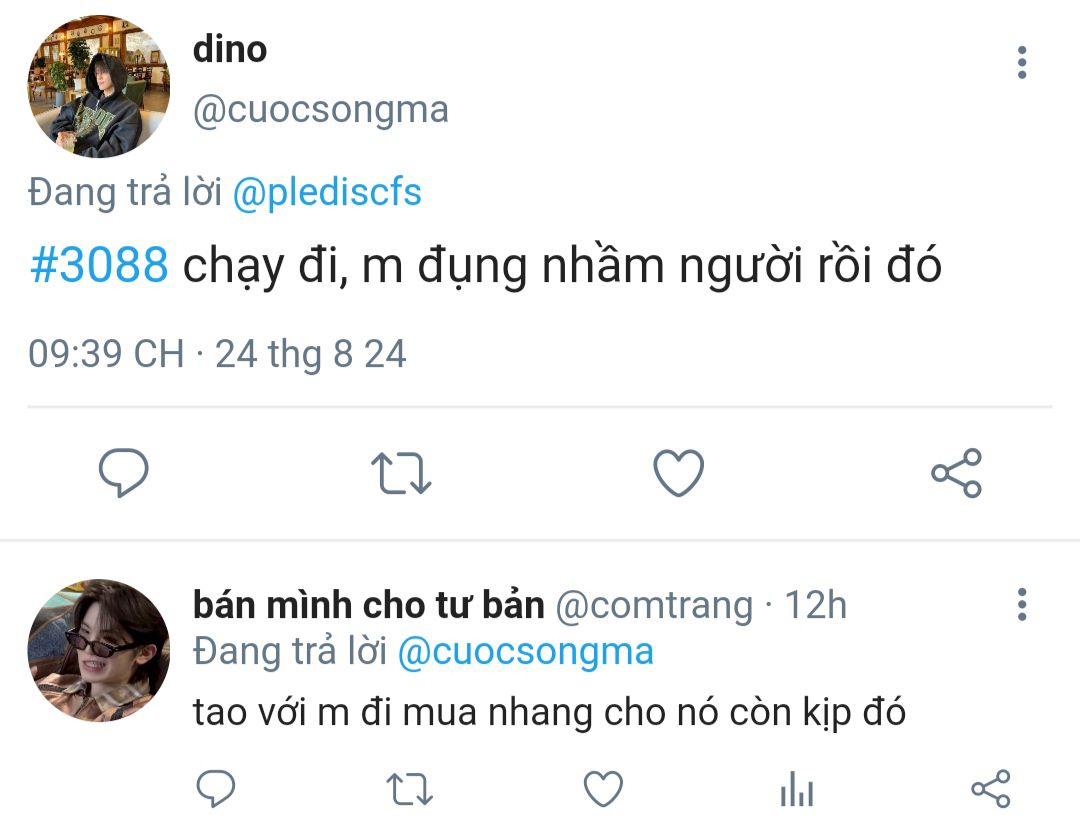Like dino's tweet with the heart
Viewport: 1080px width, 826px height.
pyautogui.click(x=678, y=473)
